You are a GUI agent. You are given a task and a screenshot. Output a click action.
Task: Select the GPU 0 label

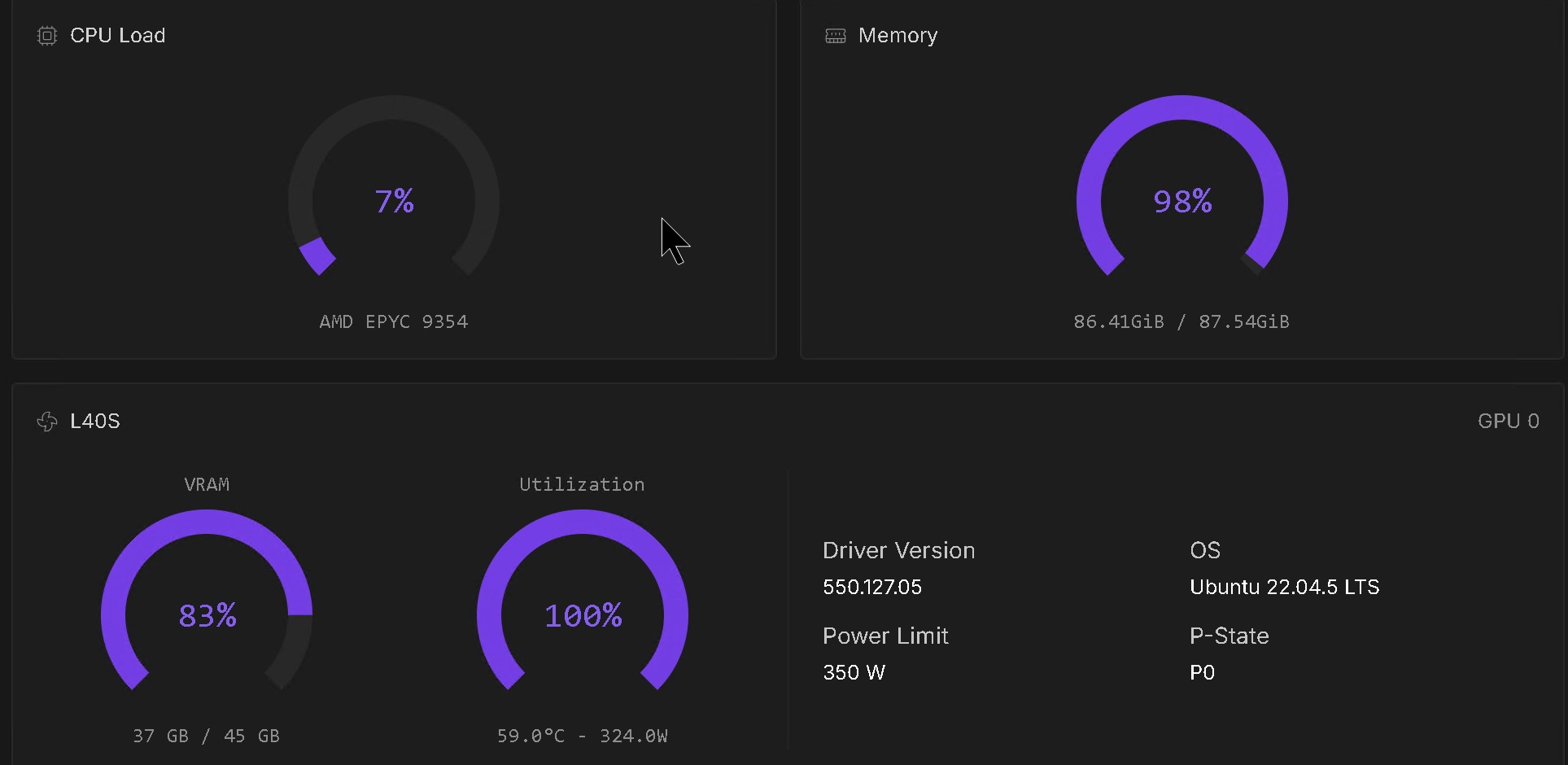click(x=1509, y=422)
